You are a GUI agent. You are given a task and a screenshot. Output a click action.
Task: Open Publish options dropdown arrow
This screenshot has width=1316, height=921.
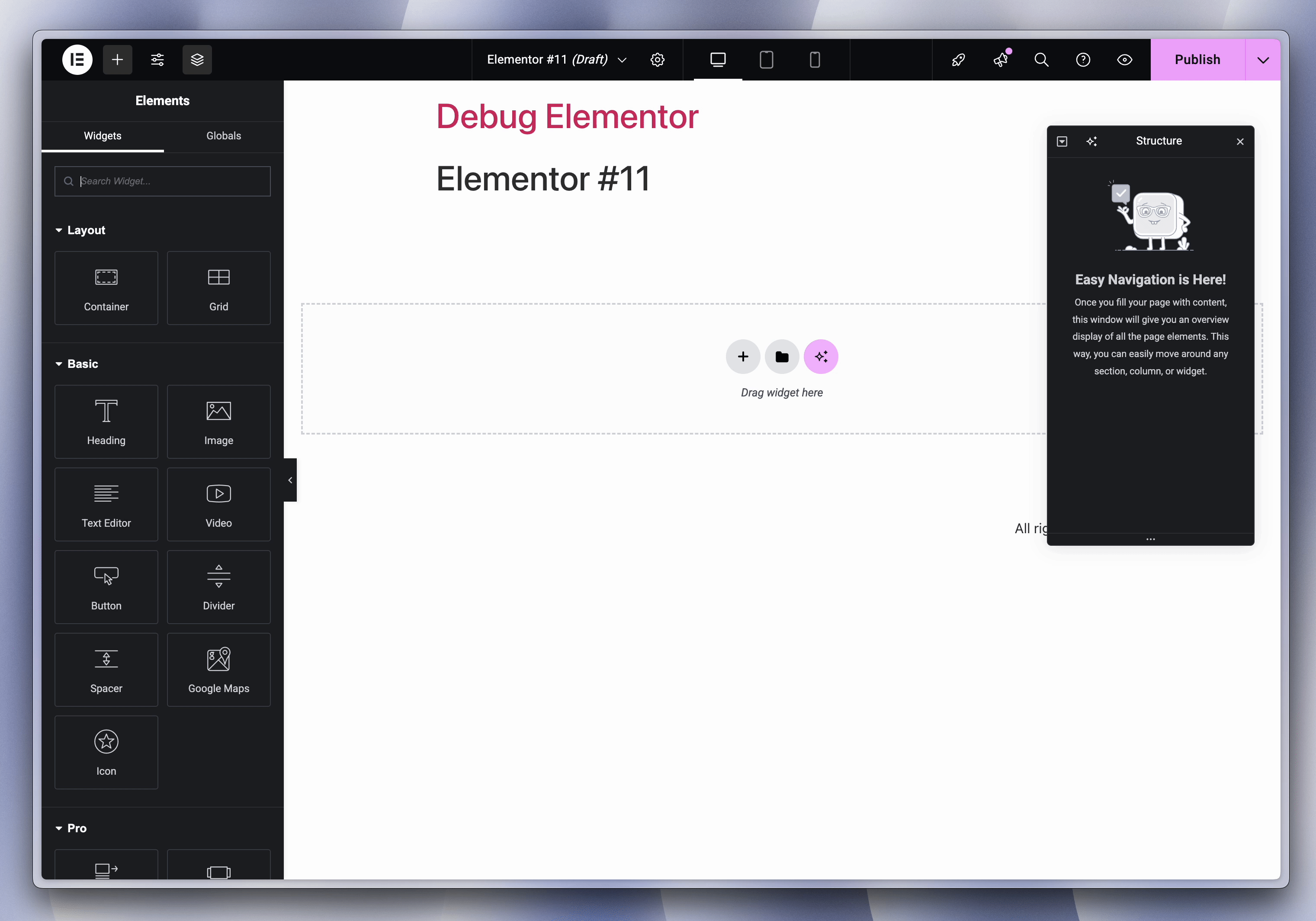tap(1263, 60)
